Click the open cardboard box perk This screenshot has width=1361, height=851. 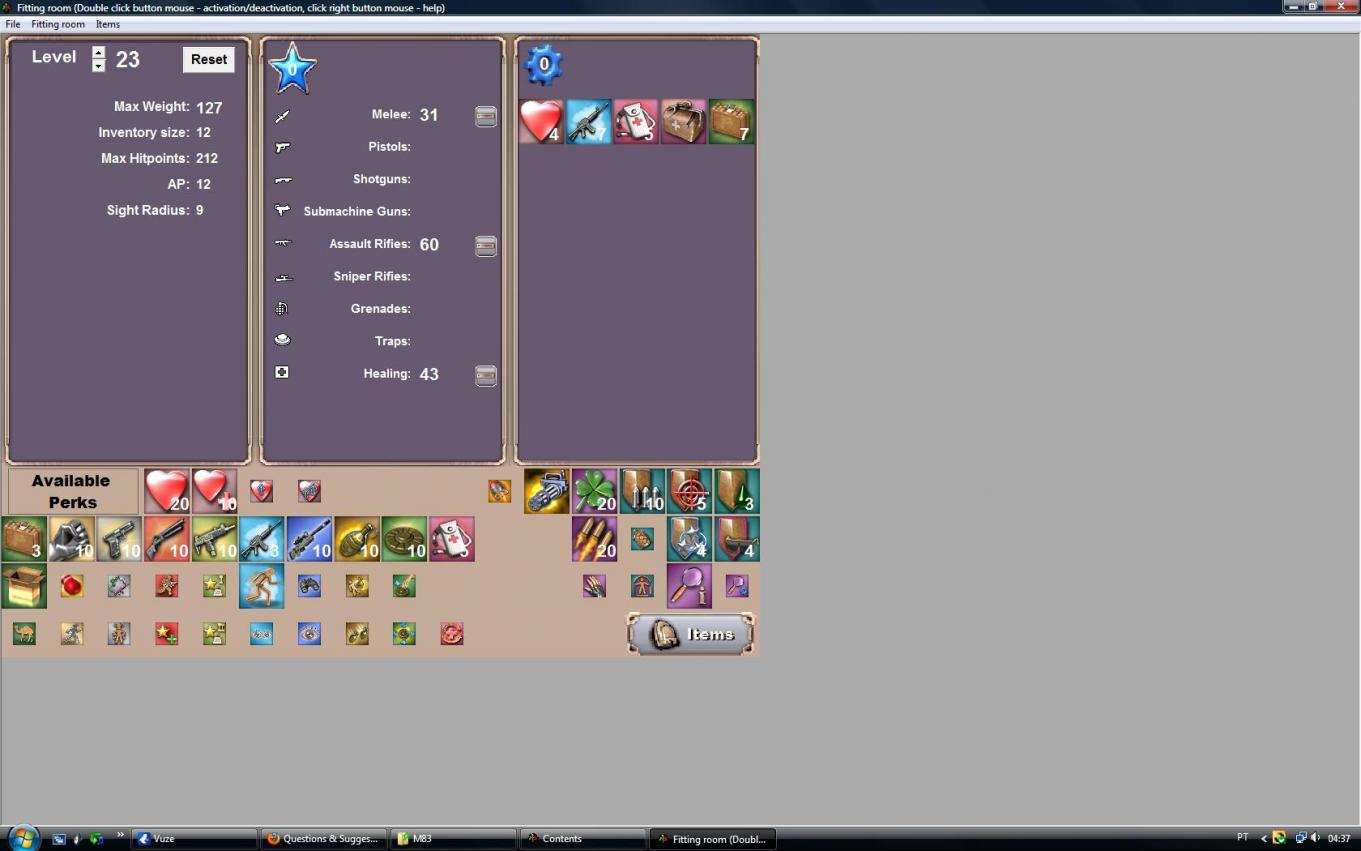(x=24, y=586)
